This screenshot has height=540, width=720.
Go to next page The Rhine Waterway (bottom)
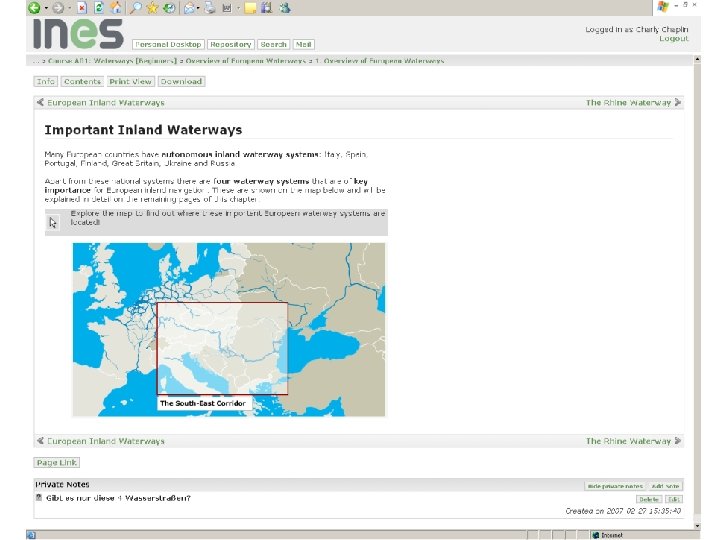(x=628, y=441)
